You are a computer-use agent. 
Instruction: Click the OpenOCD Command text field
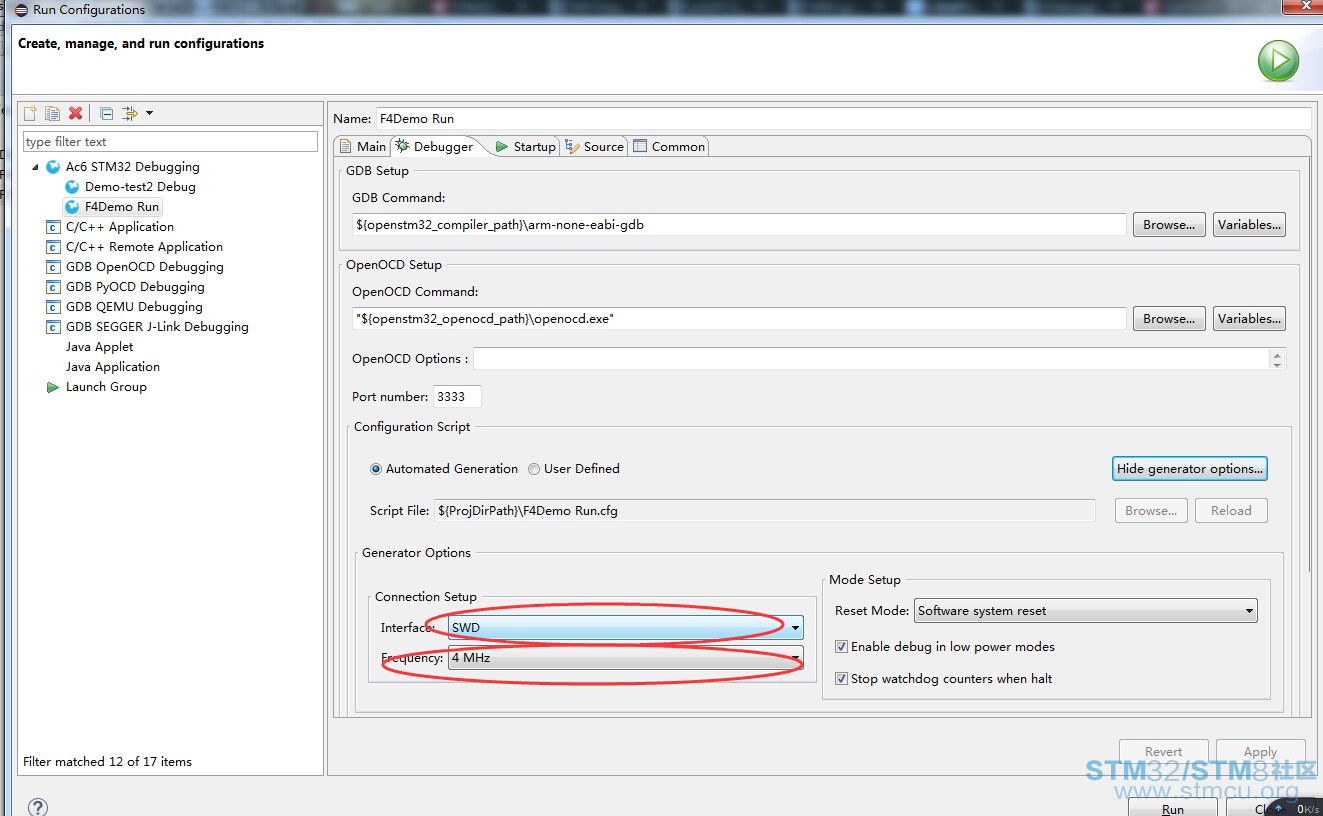(x=739, y=319)
